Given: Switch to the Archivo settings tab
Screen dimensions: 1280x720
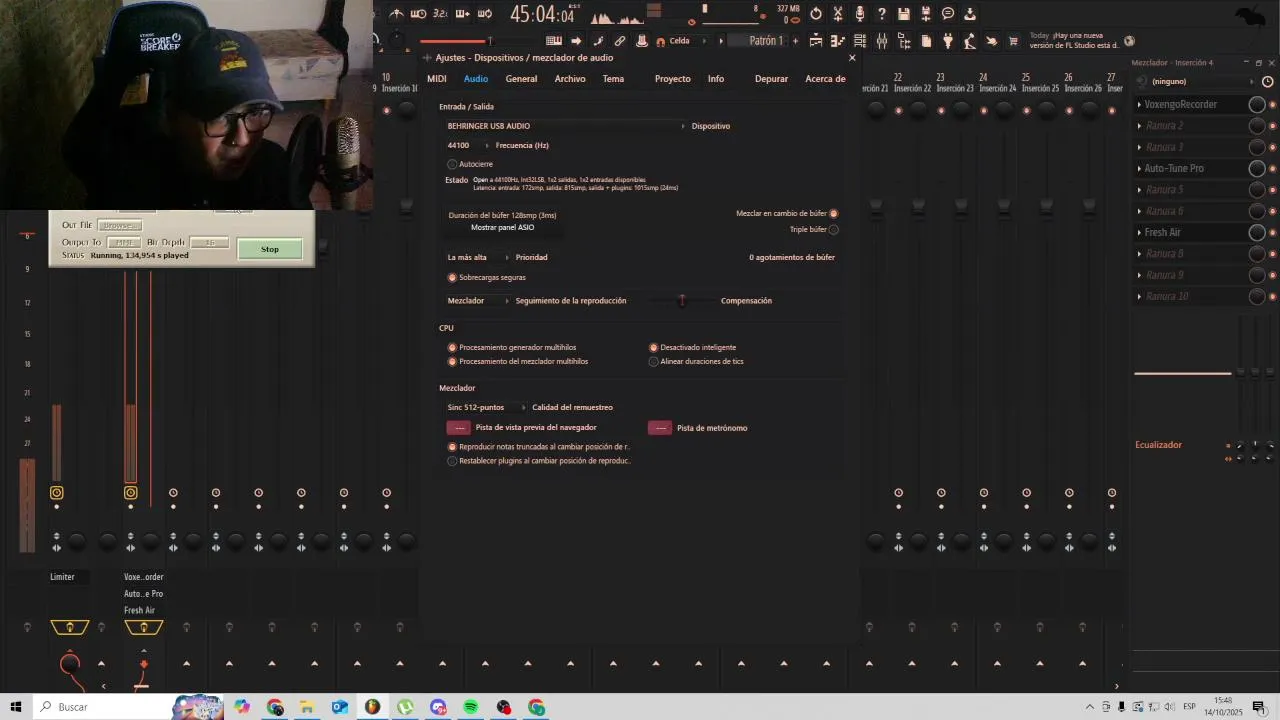Looking at the screenshot, I should click(x=570, y=79).
